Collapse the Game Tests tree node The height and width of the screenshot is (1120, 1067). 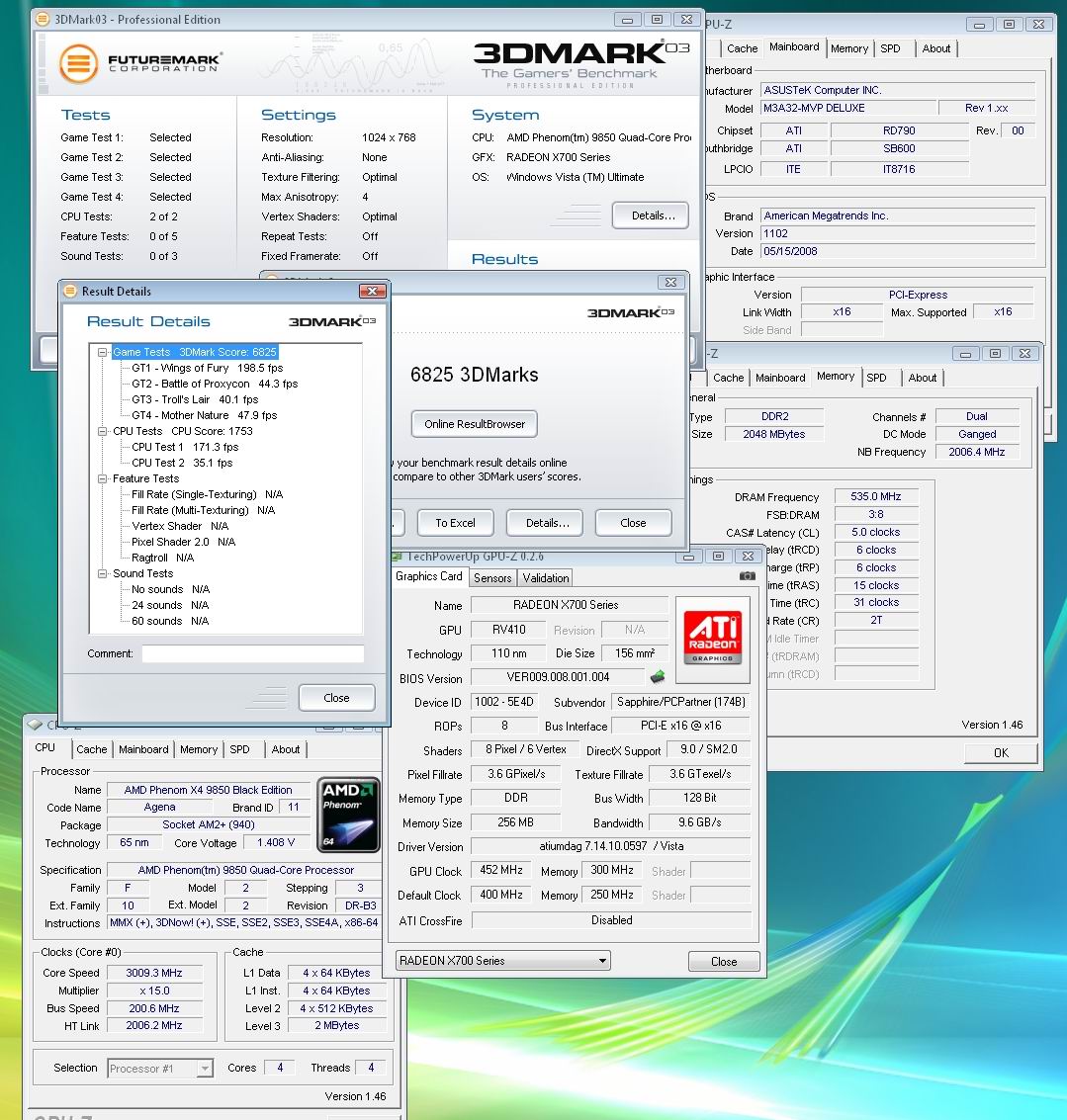coord(103,352)
